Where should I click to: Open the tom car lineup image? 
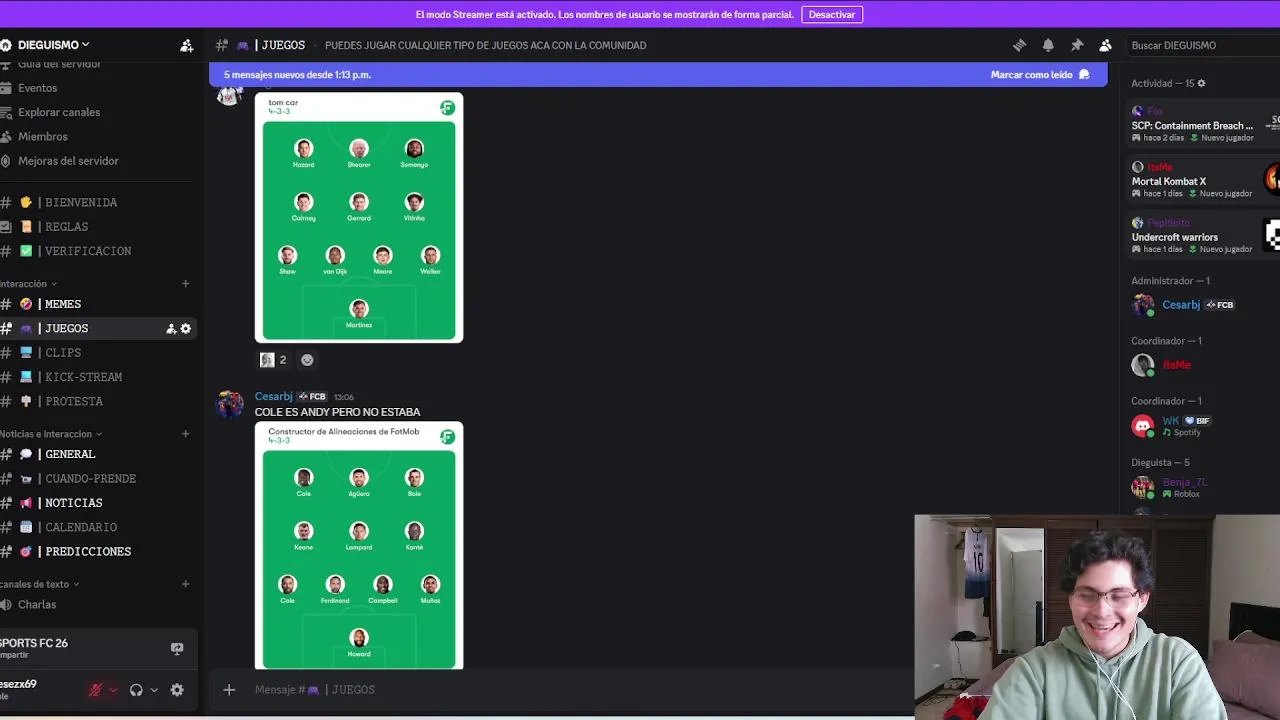click(359, 218)
